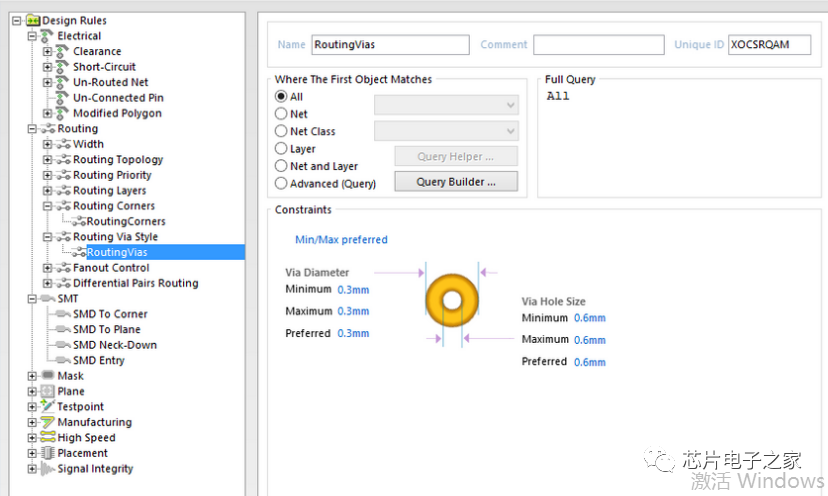Click the Un-Connected Pin rule icon
Screen dimensions: 828x496
pos(63,98)
